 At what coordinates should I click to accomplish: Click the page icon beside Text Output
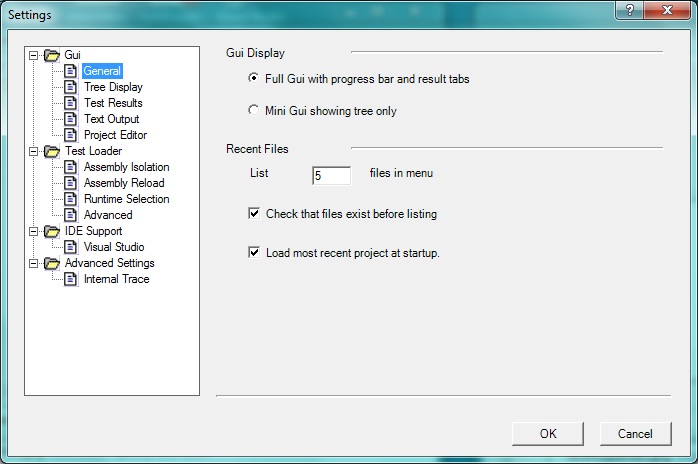(71, 119)
